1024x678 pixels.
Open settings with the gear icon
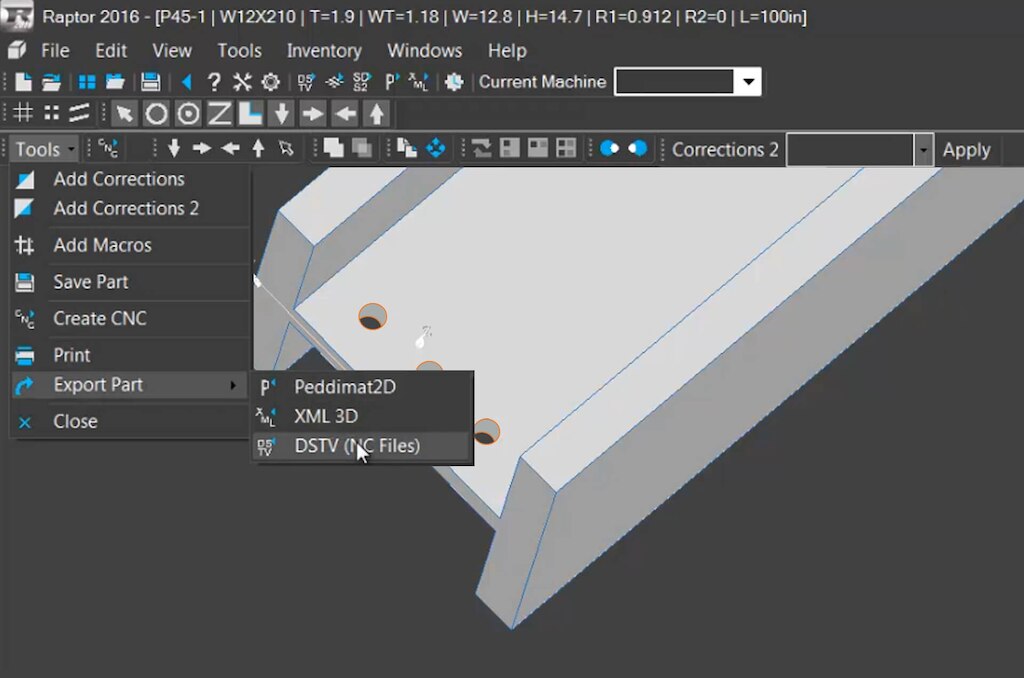tap(270, 82)
